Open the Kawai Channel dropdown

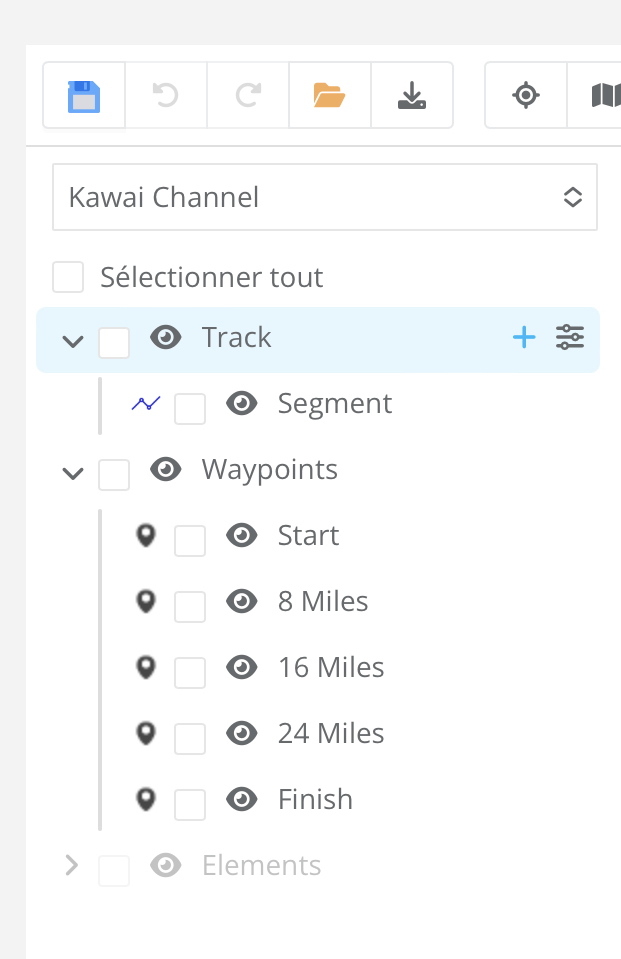click(325, 197)
